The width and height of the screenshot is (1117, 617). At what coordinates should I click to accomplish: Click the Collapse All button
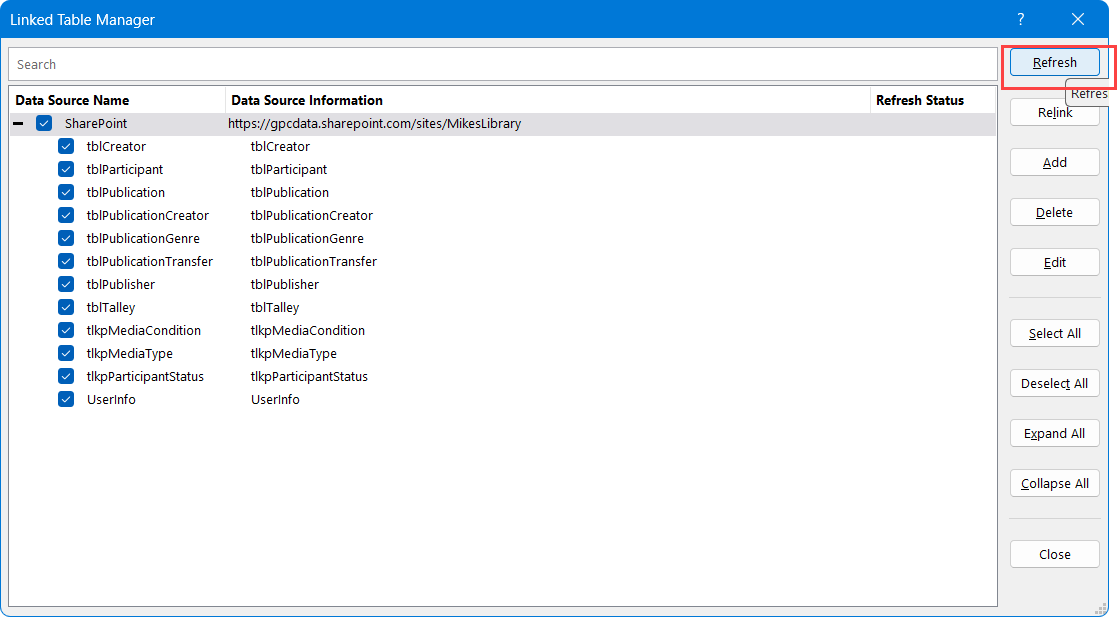1054,483
